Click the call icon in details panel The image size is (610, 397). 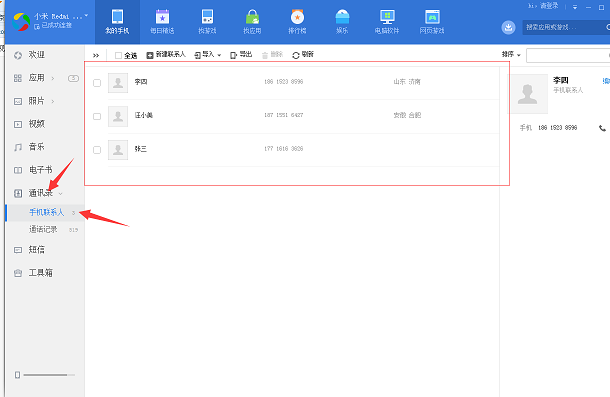pyautogui.click(x=602, y=128)
